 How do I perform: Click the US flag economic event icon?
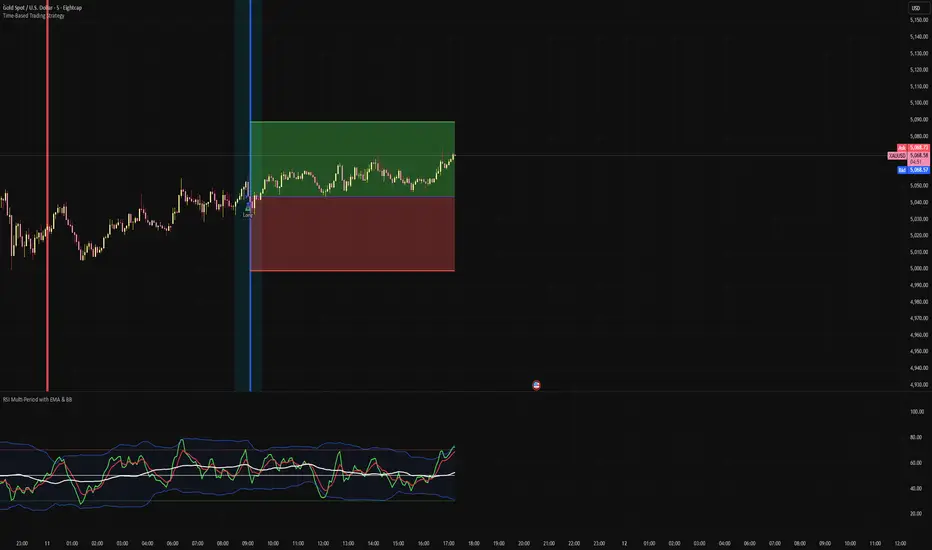(536, 385)
